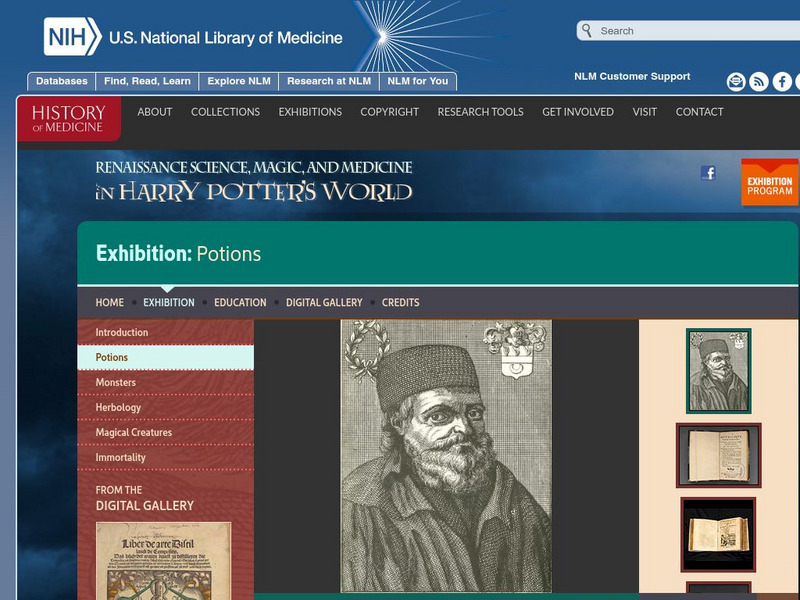Open Herbology in the sidebar
The width and height of the screenshot is (800, 600).
pos(165,407)
